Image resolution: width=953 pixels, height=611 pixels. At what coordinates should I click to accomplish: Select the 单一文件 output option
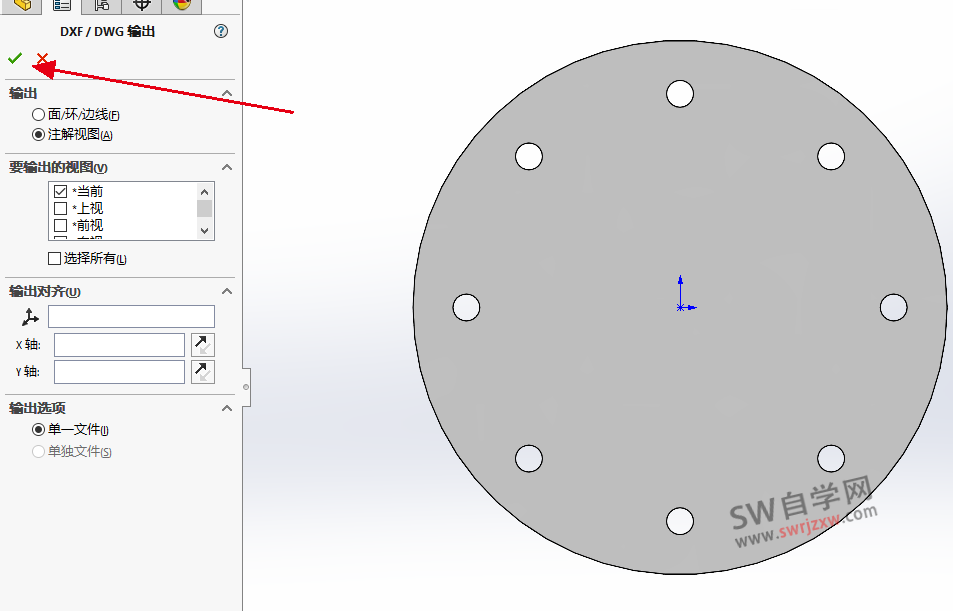coord(36,429)
